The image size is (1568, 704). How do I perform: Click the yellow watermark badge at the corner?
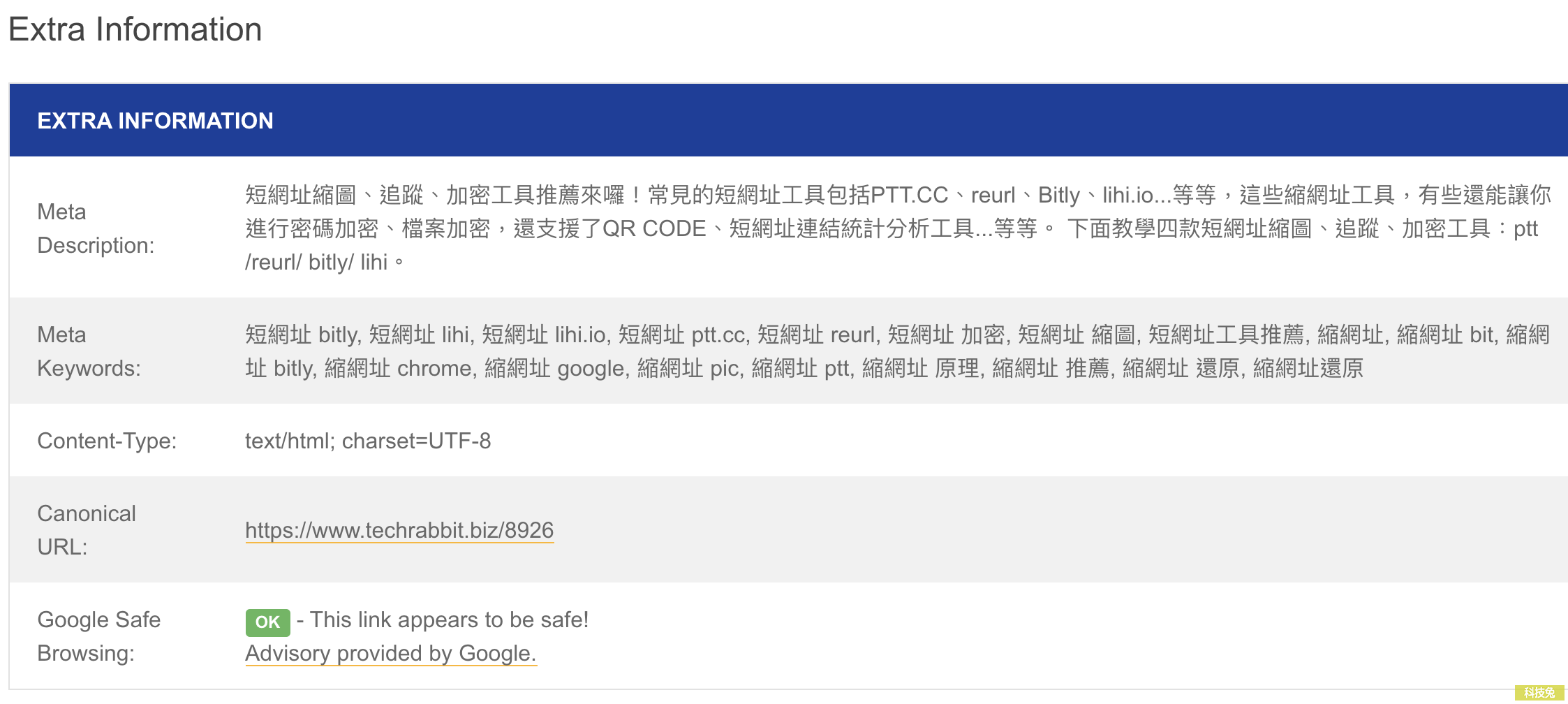tap(1539, 693)
